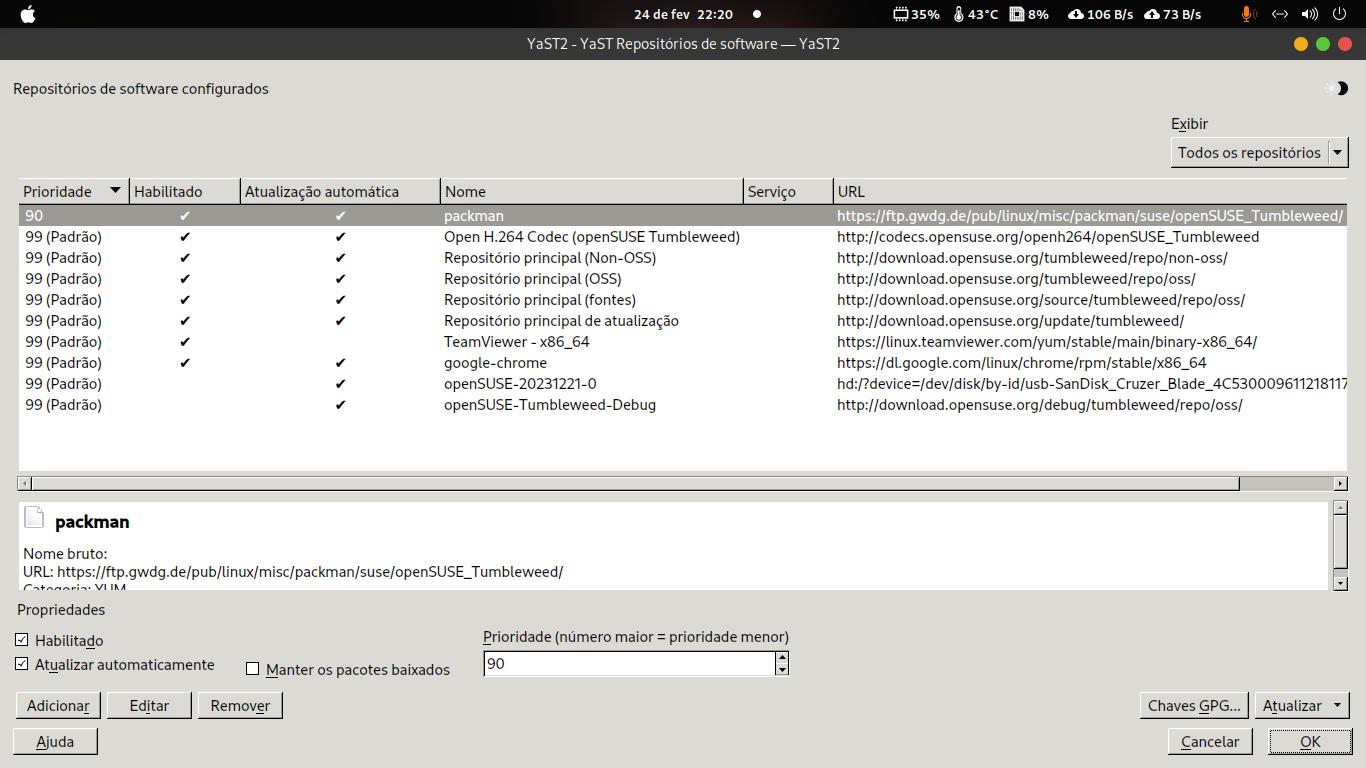This screenshot has height=768, width=1366.
Task: Toggle Habilitado checkmark for Open H.264 Codec row
Action: (x=185, y=237)
